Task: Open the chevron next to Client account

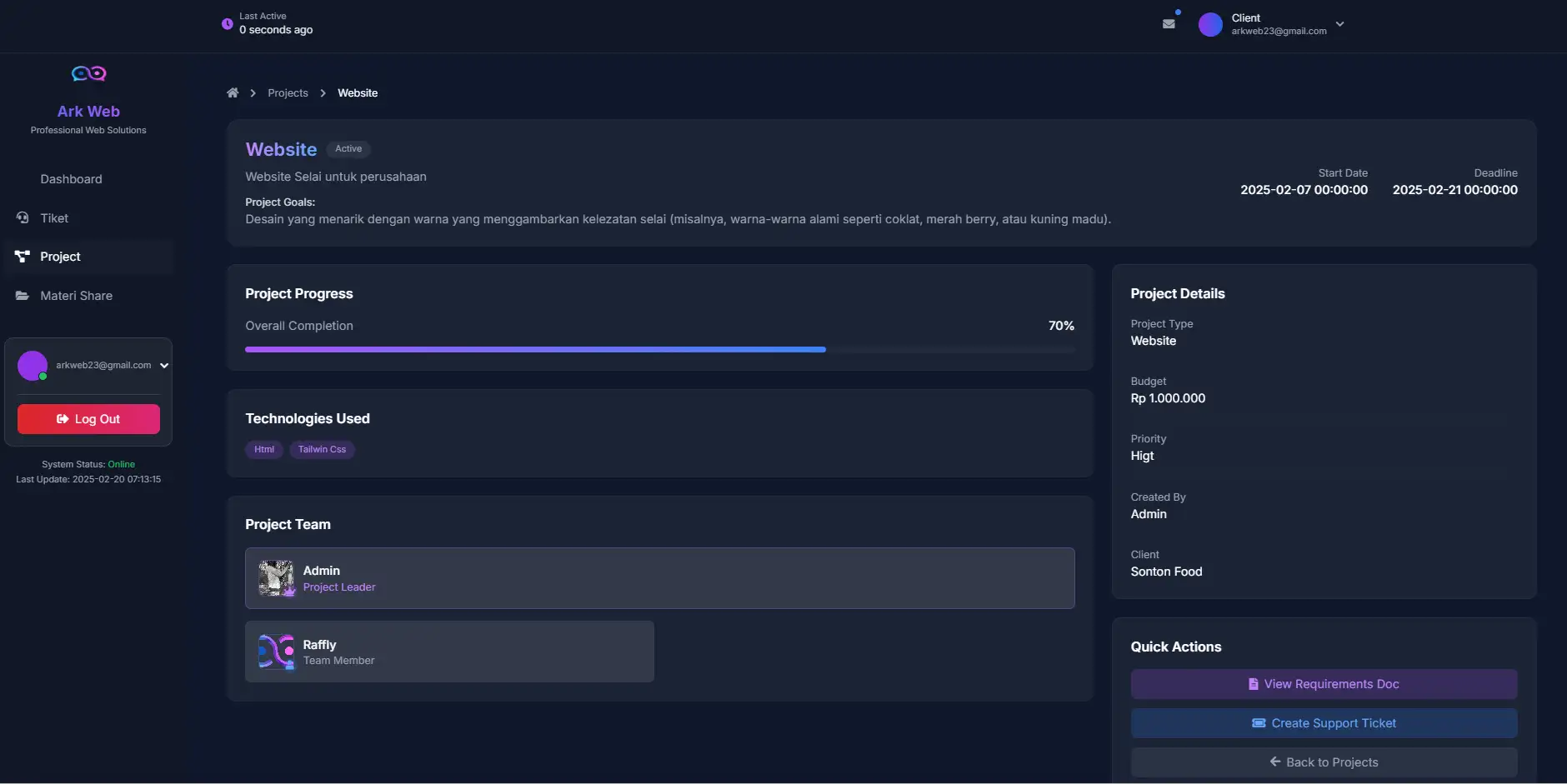Action: [x=1339, y=24]
